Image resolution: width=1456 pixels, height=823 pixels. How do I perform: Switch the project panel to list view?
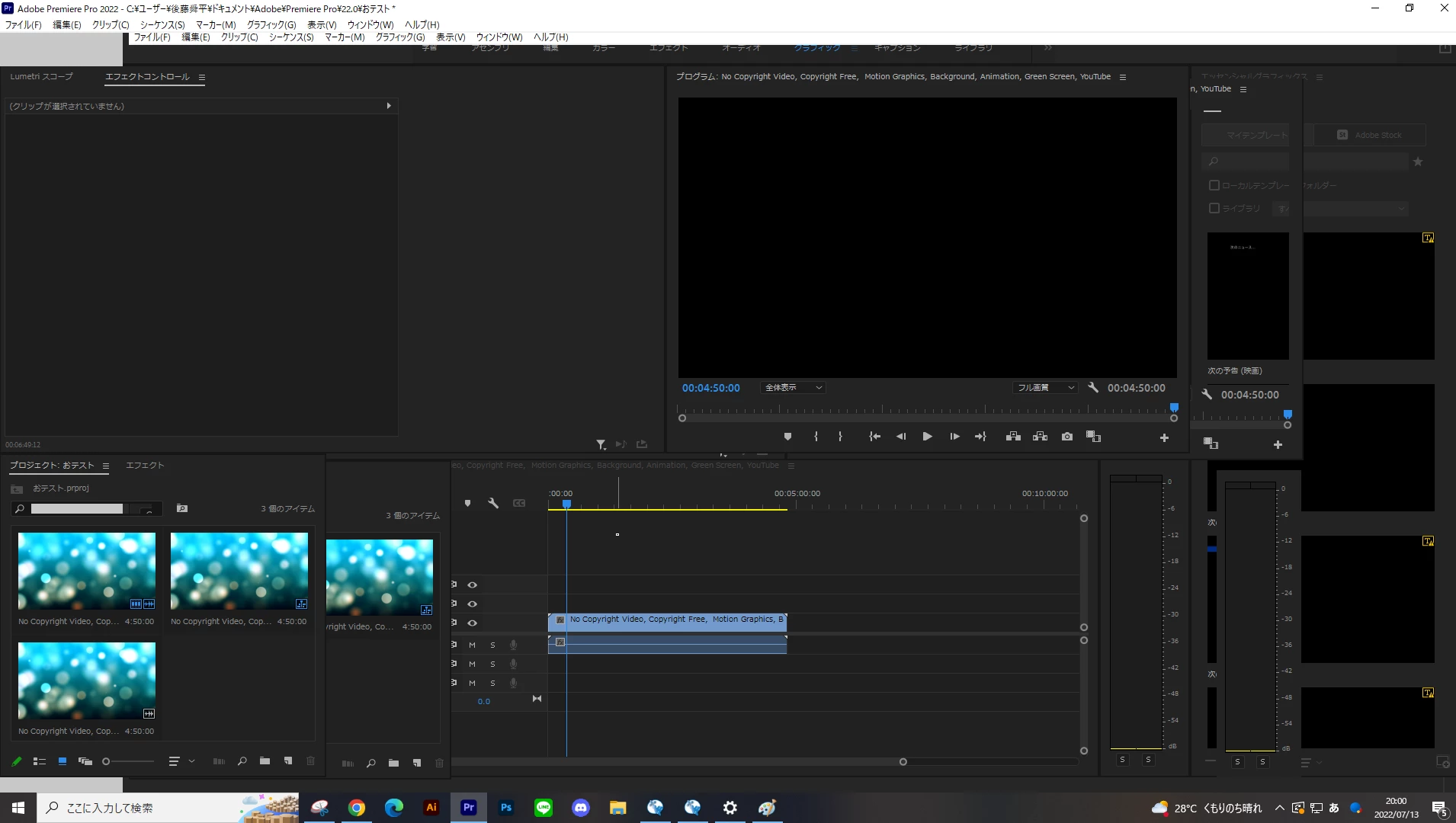click(40, 761)
